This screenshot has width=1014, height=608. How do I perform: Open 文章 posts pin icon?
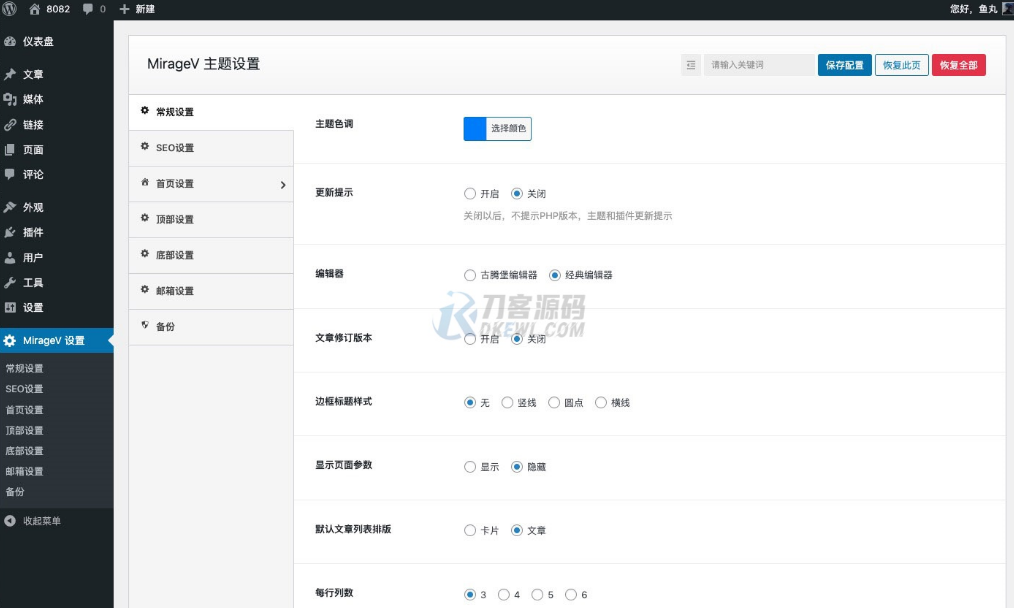click(10, 74)
